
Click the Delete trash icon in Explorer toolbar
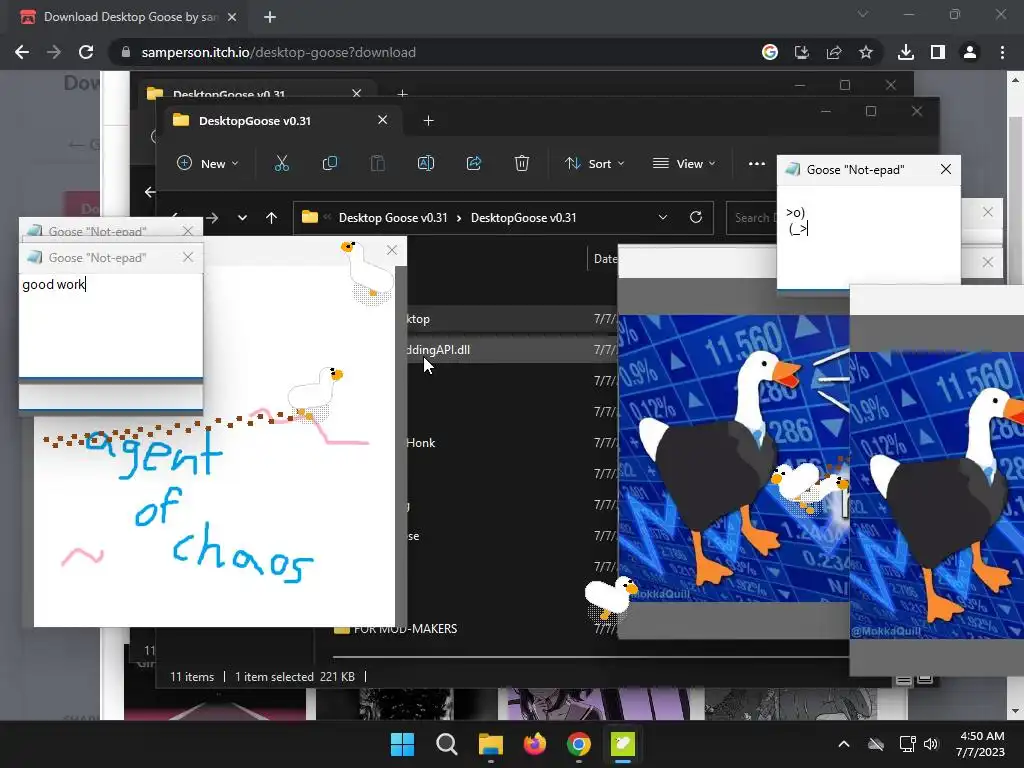521,163
